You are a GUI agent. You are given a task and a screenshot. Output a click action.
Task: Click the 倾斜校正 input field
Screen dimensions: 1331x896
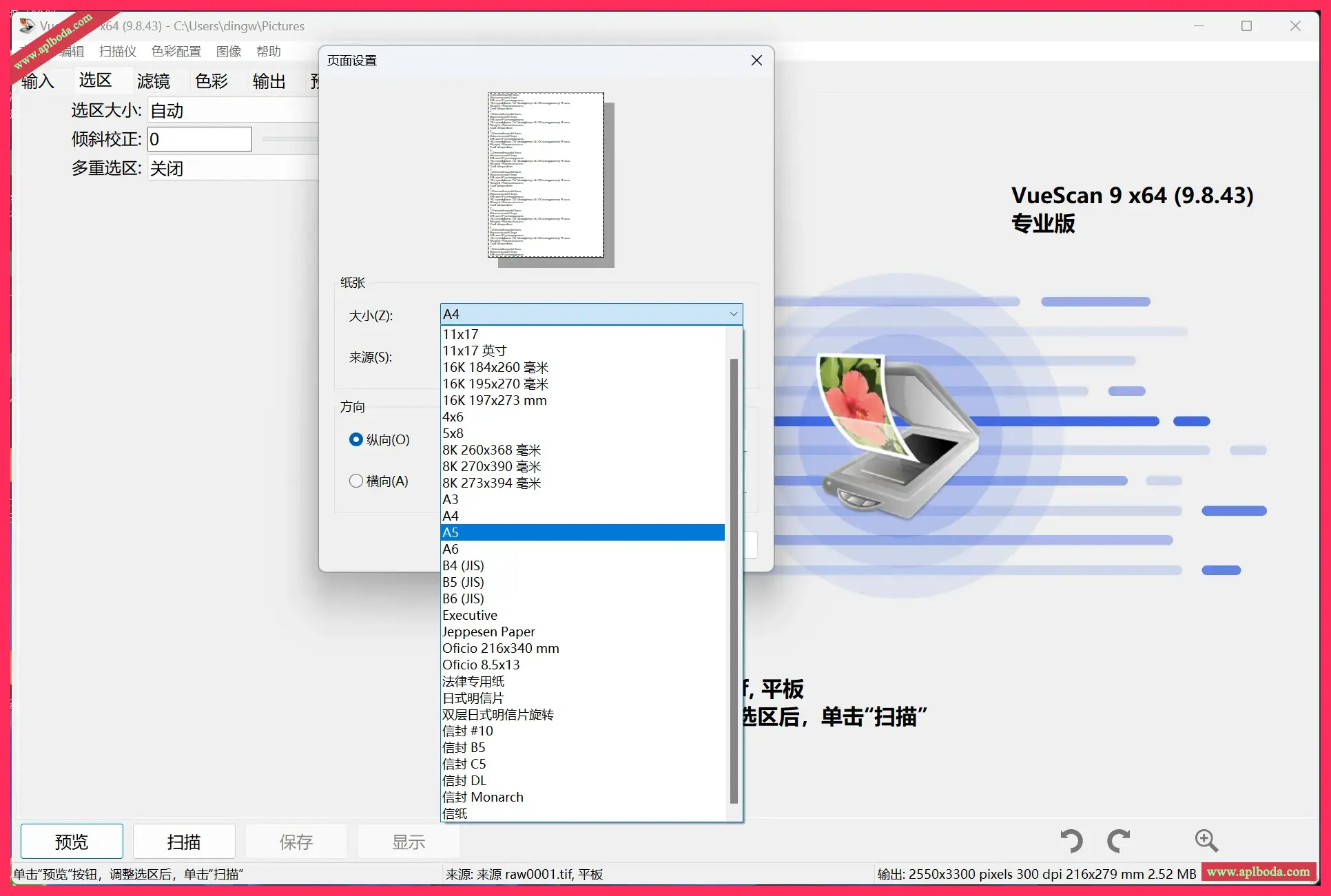point(200,139)
